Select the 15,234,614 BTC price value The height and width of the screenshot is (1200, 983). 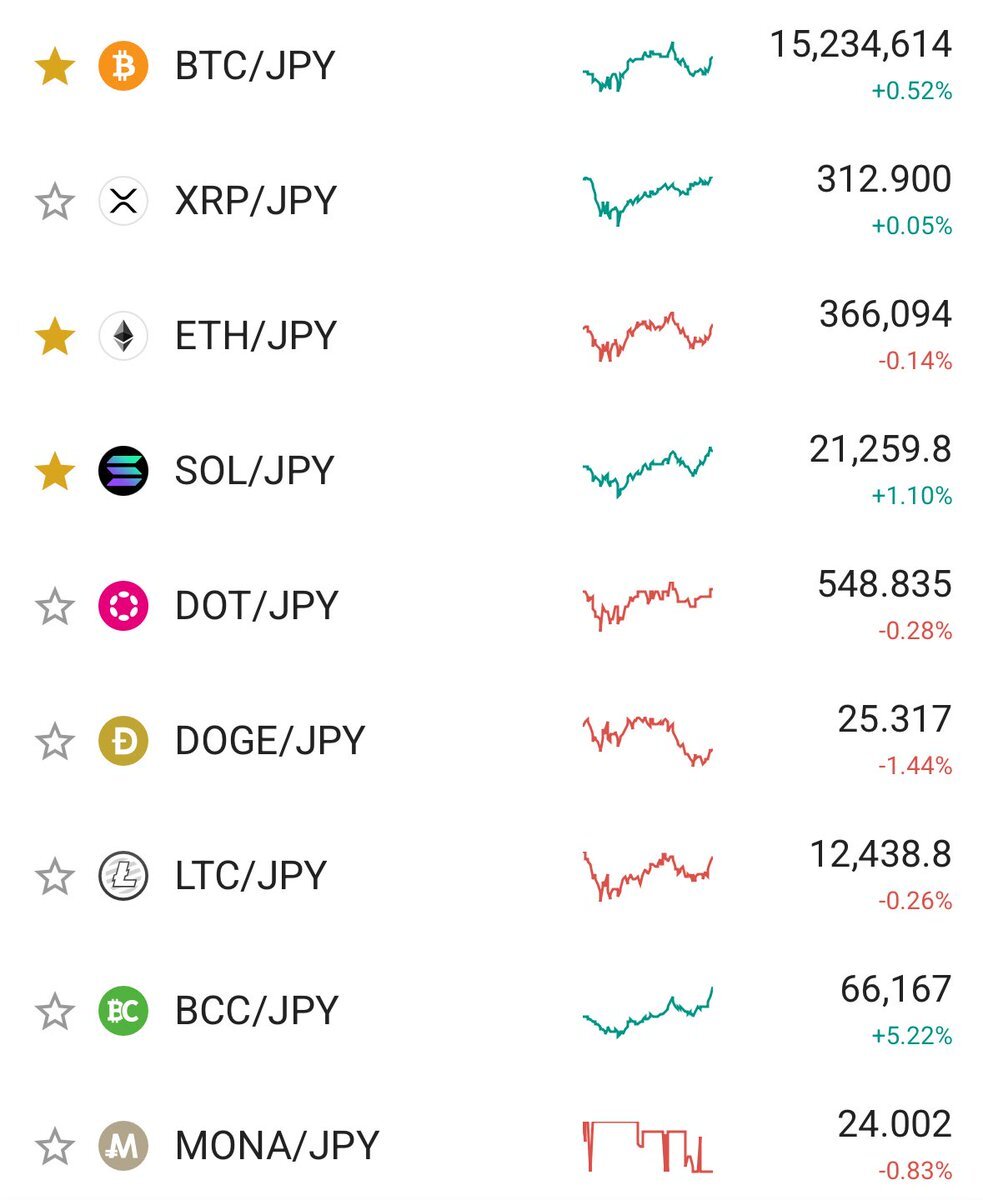click(861, 45)
